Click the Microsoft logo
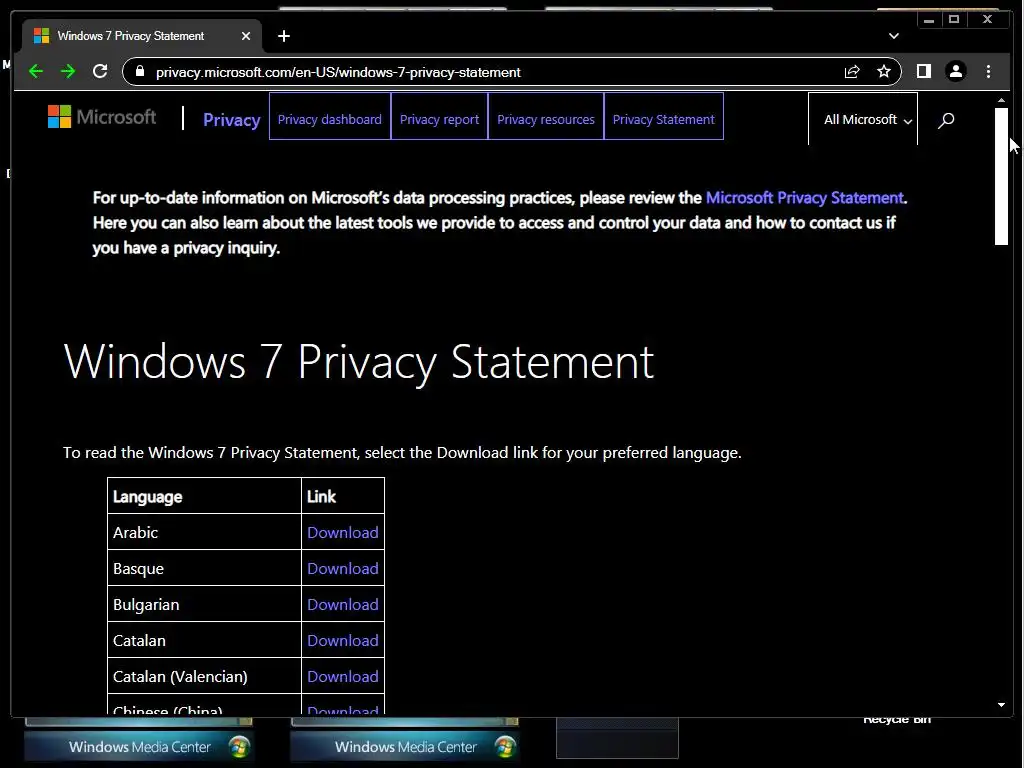 102,117
